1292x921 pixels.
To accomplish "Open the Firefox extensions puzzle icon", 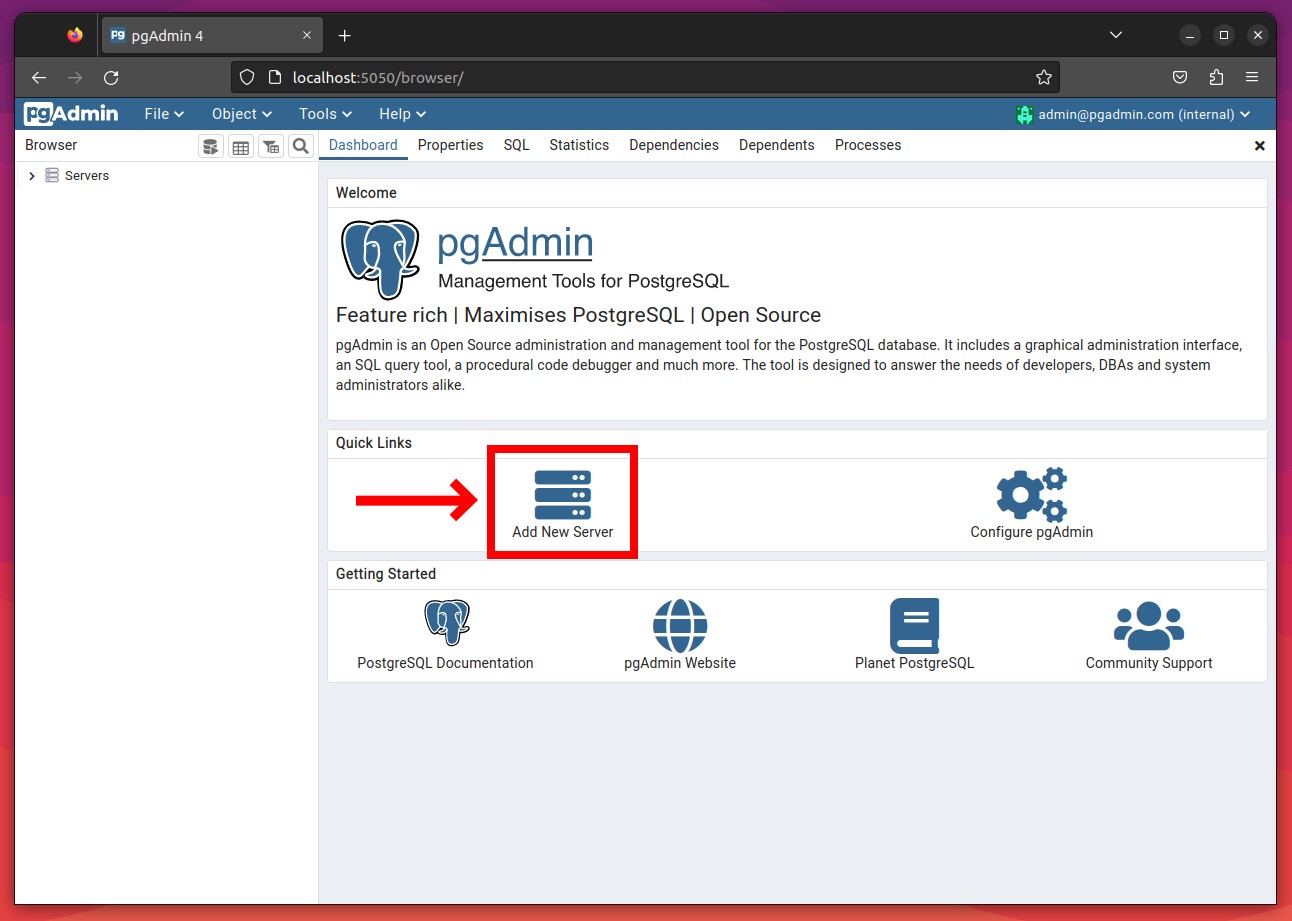I will tap(1216, 77).
